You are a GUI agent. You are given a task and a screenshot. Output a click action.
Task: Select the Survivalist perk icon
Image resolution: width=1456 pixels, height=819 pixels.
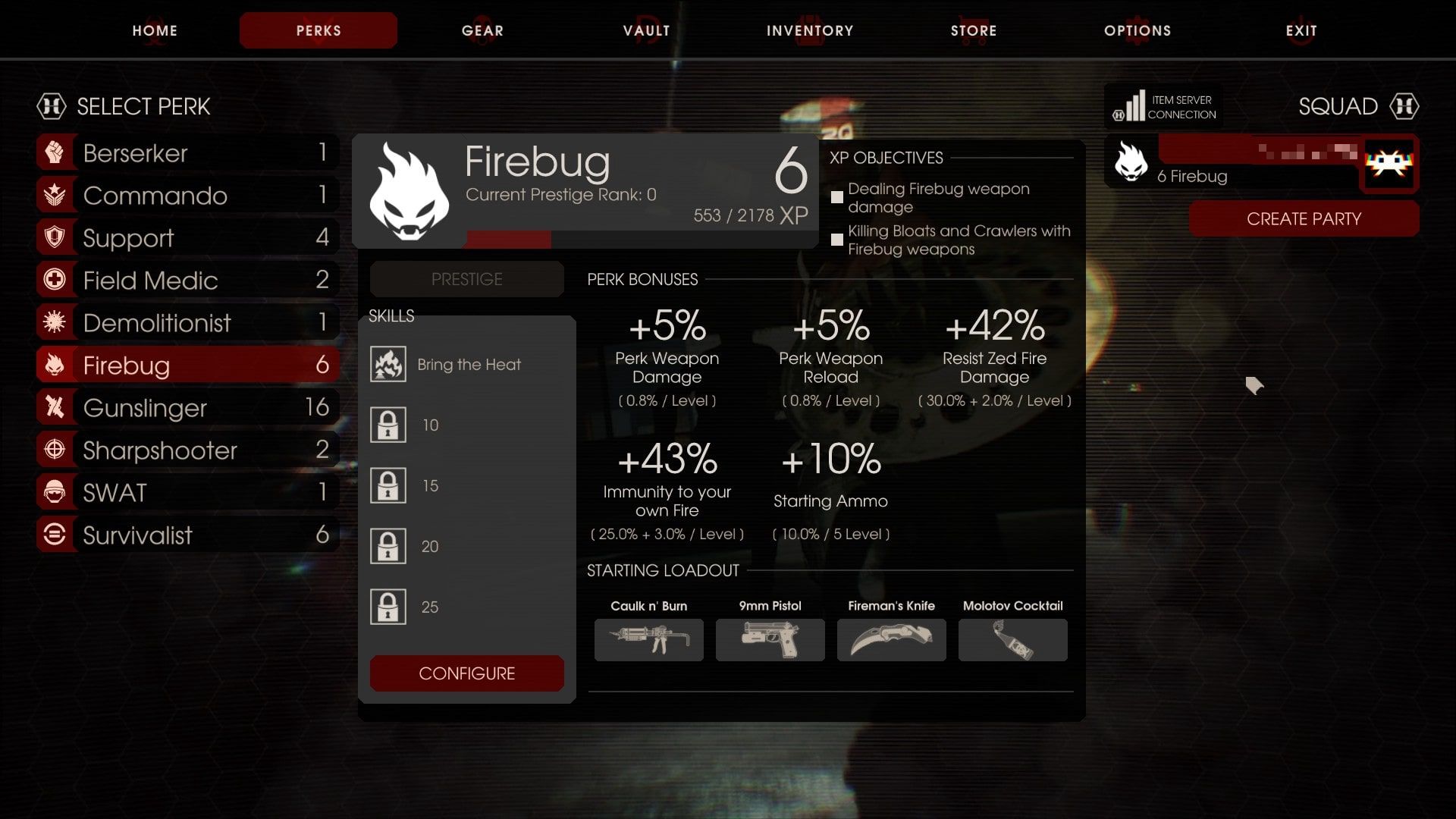(x=53, y=534)
